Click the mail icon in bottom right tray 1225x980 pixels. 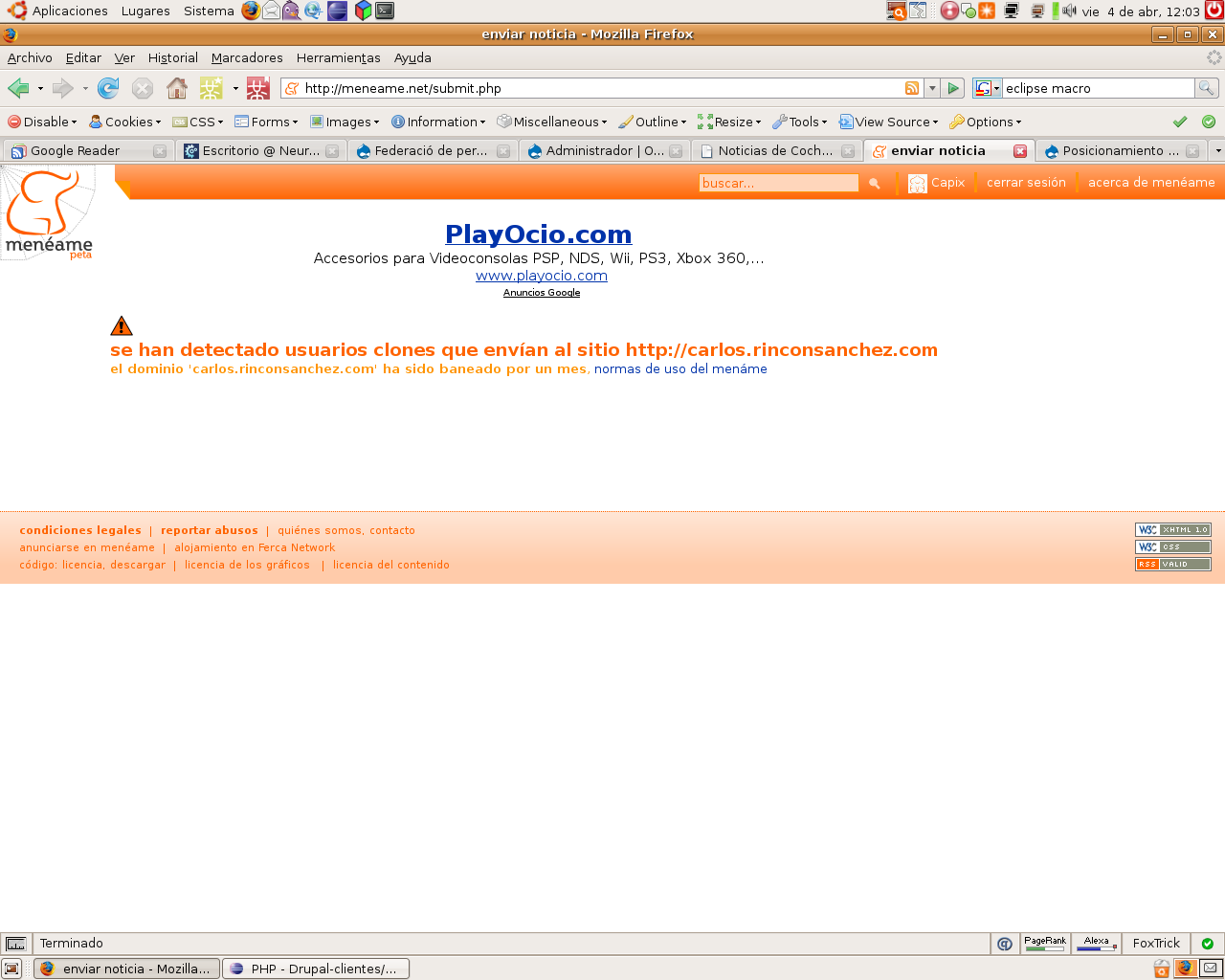pos(1212,968)
